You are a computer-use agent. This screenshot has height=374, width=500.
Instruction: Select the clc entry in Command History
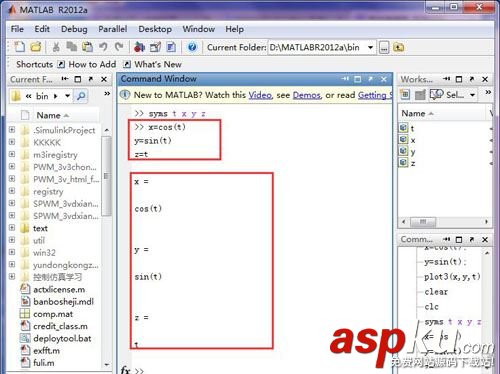[432, 307]
